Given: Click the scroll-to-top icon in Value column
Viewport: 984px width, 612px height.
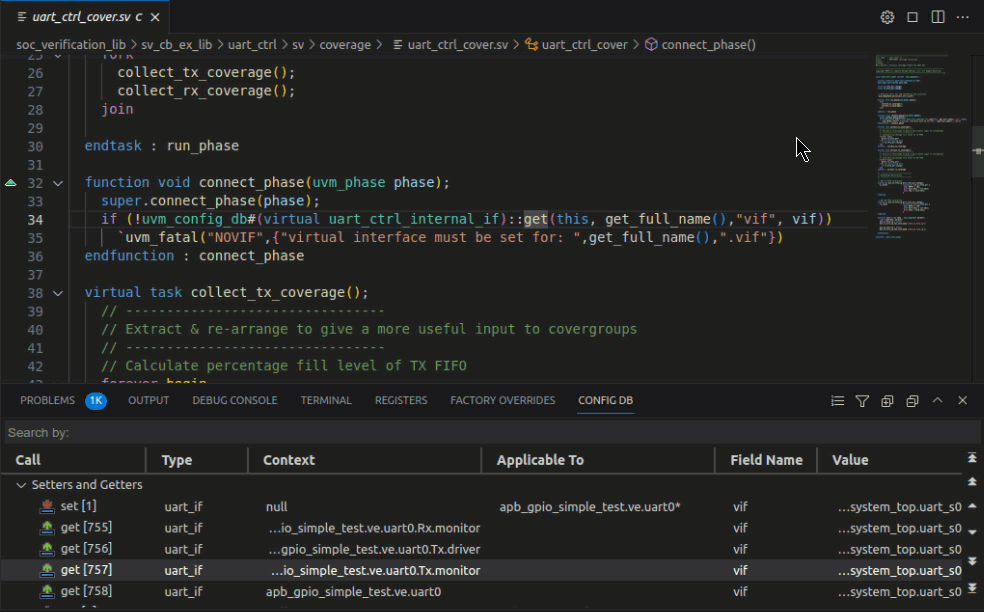Looking at the screenshot, I should click(x=969, y=460).
